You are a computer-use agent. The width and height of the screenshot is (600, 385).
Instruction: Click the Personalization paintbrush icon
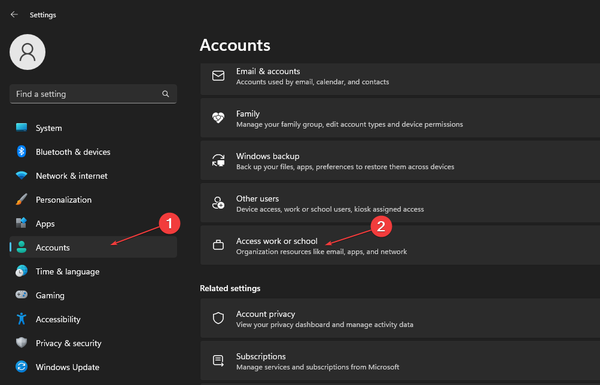(21, 199)
